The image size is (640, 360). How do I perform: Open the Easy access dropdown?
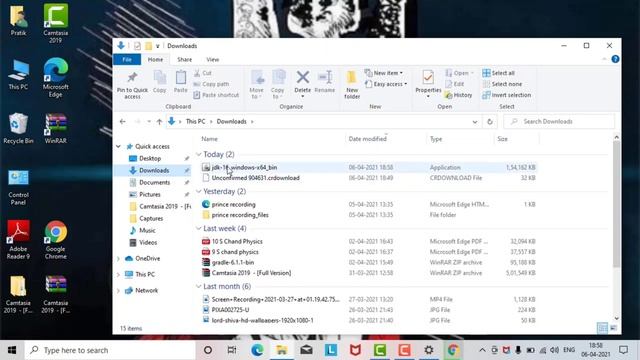point(386,84)
